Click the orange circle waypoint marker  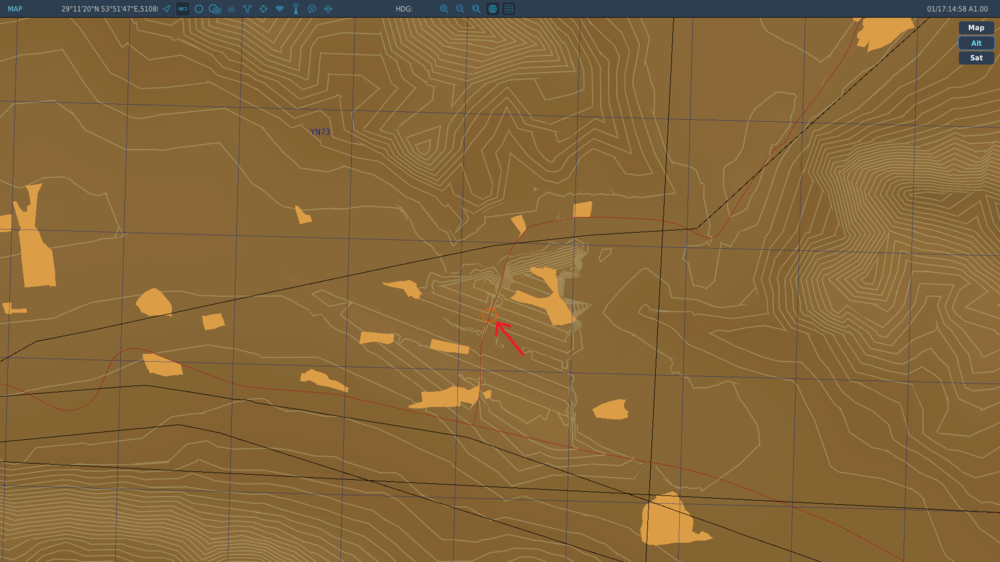point(489,315)
